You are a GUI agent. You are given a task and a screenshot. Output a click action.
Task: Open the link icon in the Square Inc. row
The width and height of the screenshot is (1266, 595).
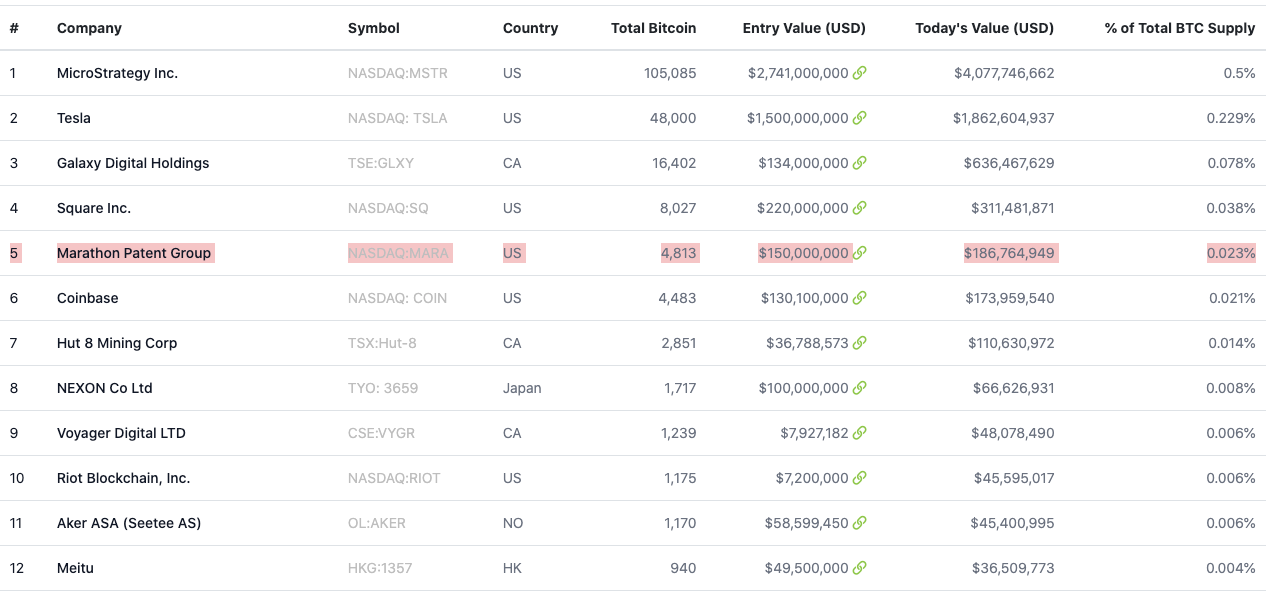(859, 208)
